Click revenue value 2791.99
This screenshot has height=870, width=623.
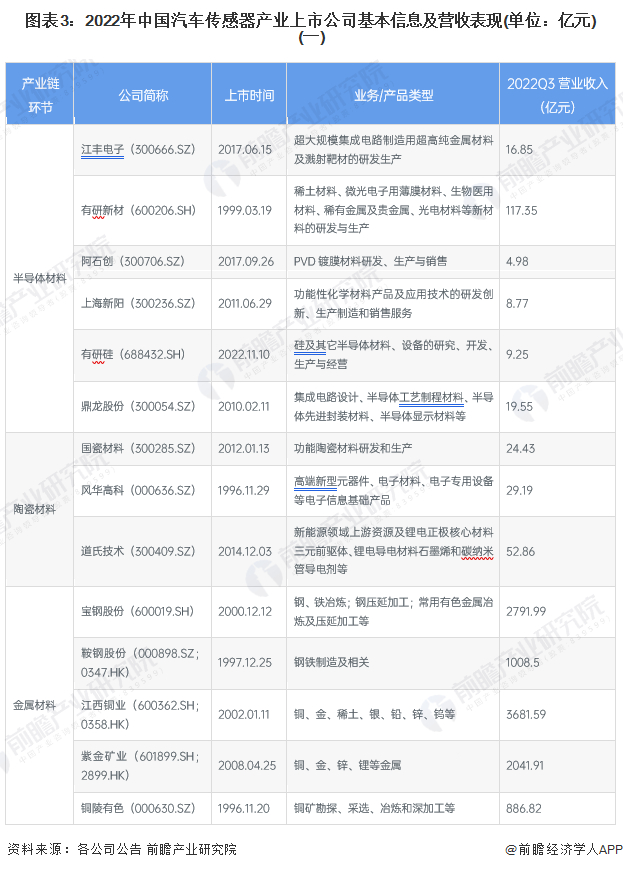[526, 612]
